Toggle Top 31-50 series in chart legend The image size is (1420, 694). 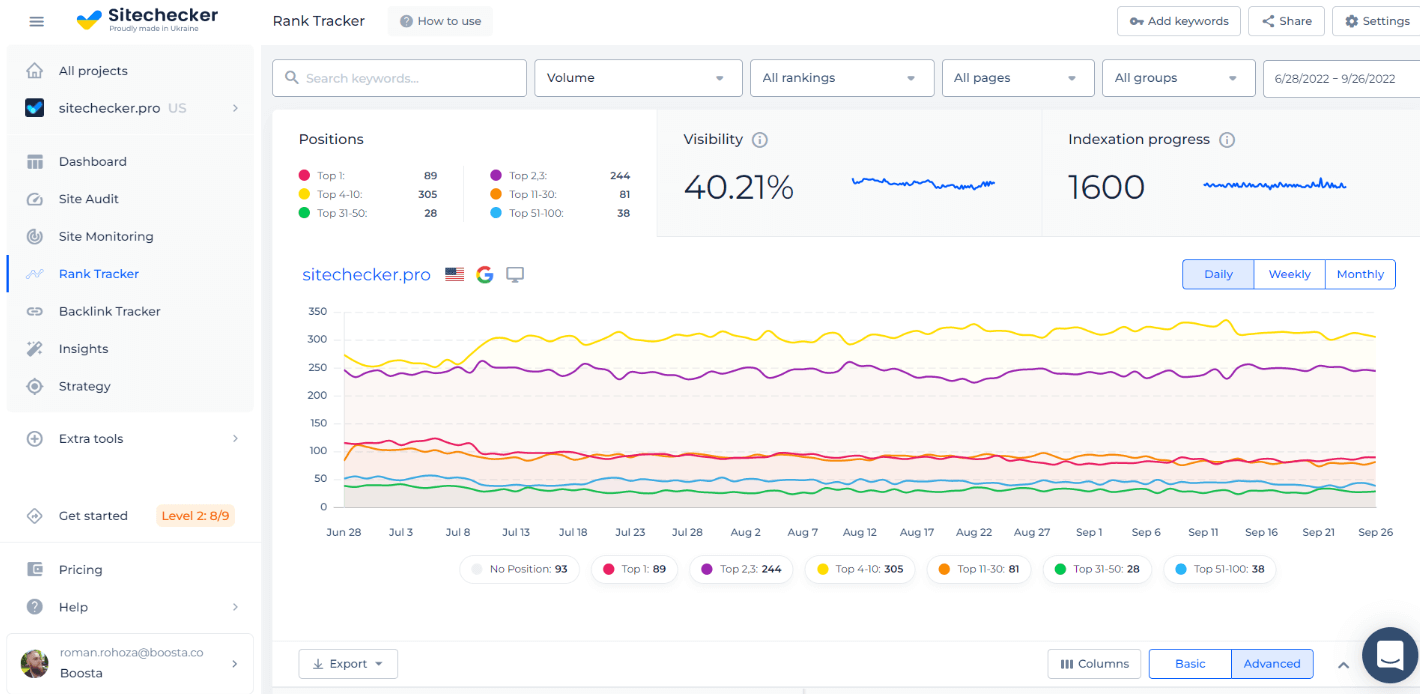tap(1097, 569)
